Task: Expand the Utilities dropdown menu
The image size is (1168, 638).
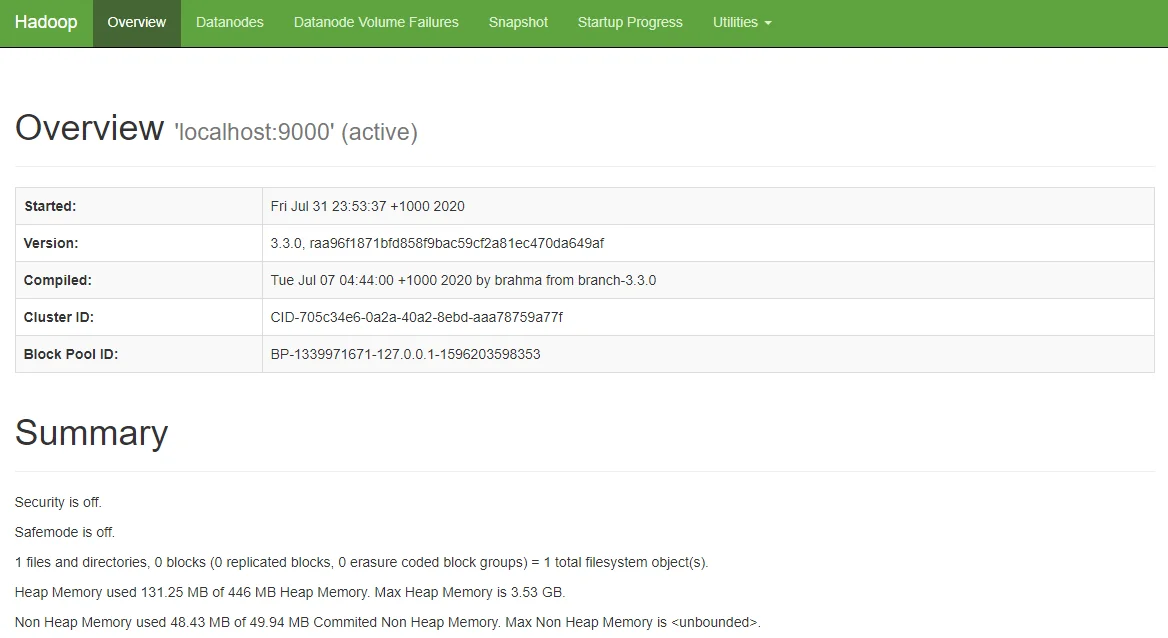Action: [741, 22]
